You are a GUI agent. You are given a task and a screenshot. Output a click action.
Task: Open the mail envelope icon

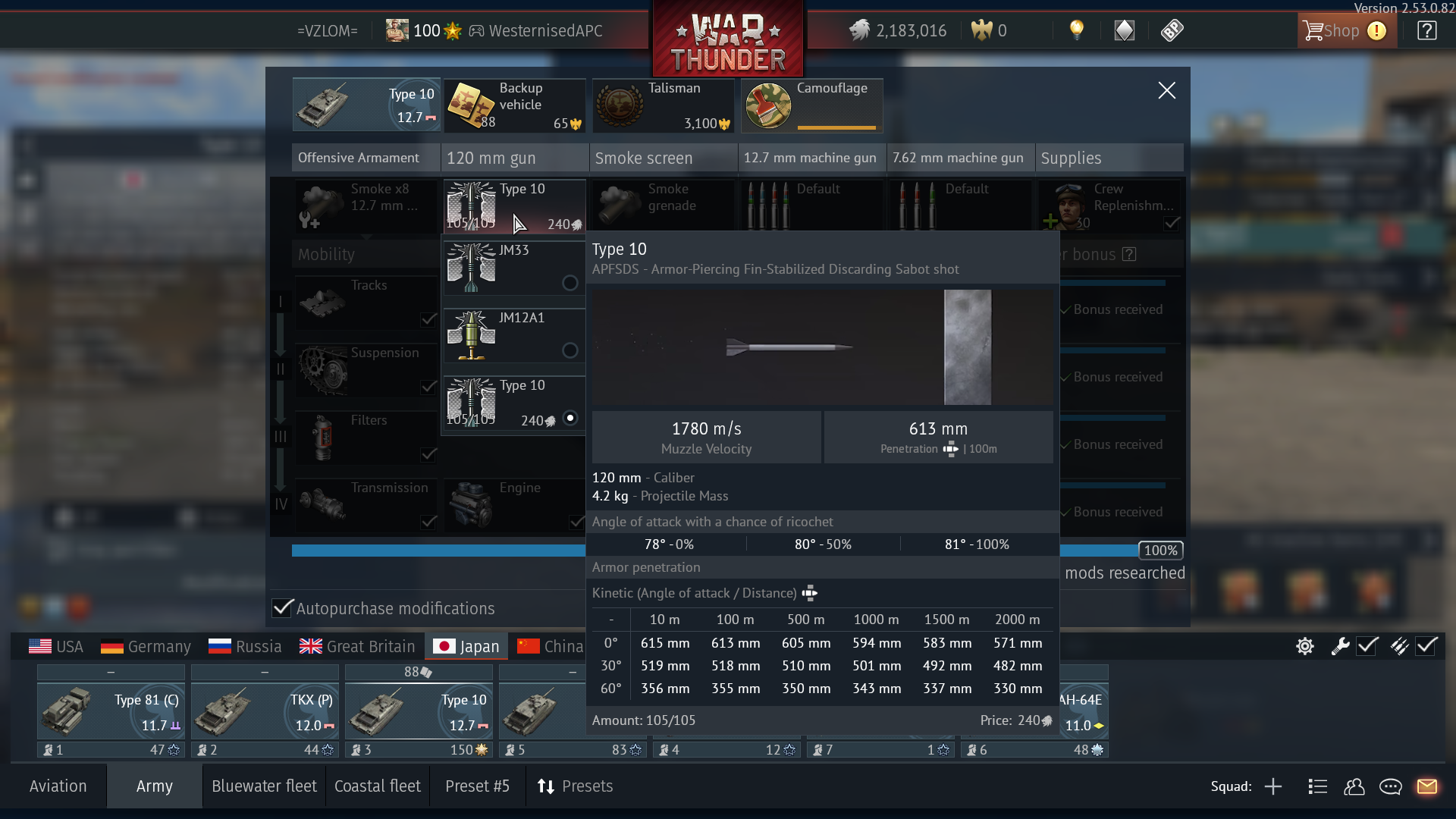click(1426, 786)
